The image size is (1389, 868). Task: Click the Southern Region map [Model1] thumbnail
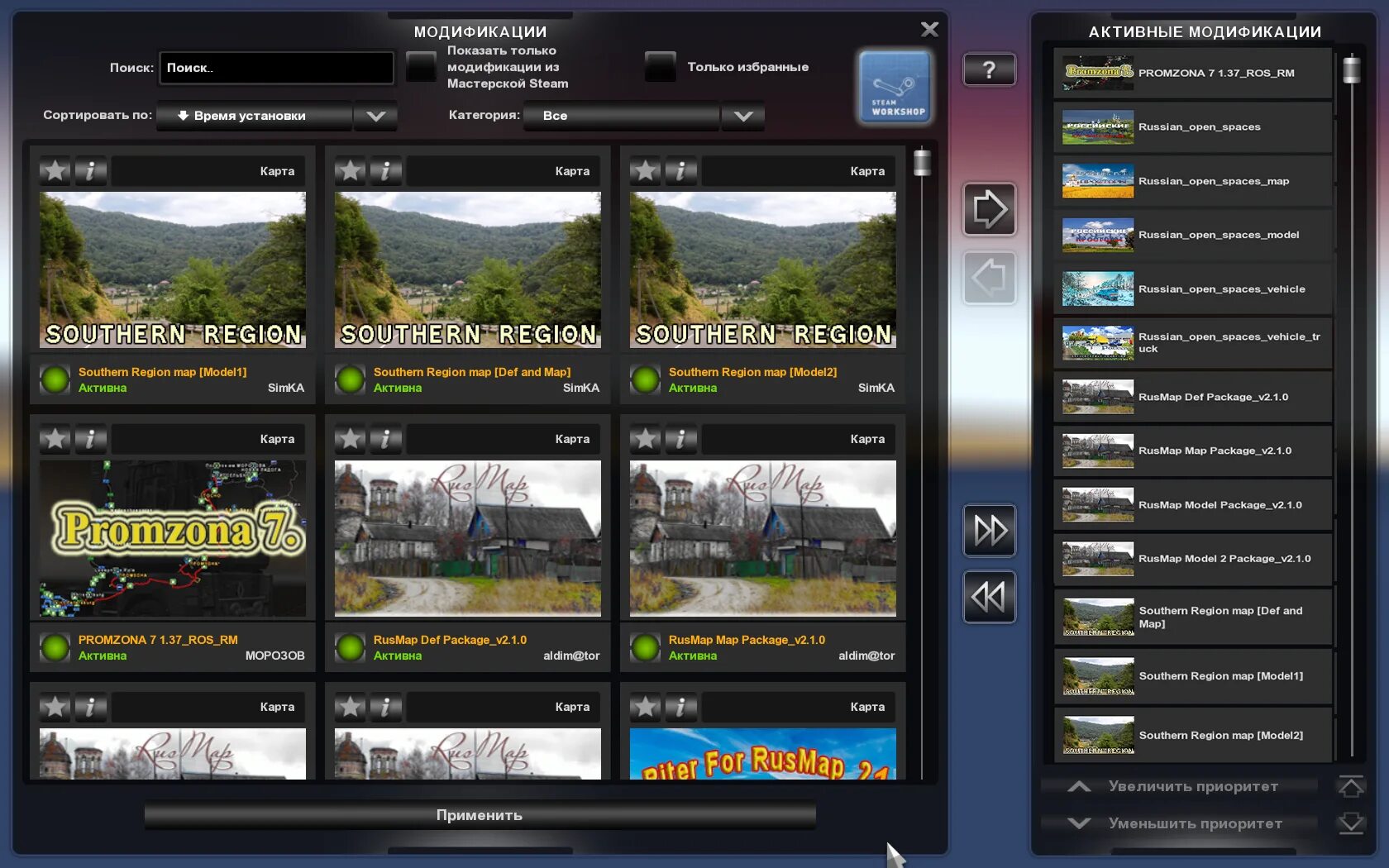click(x=173, y=269)
